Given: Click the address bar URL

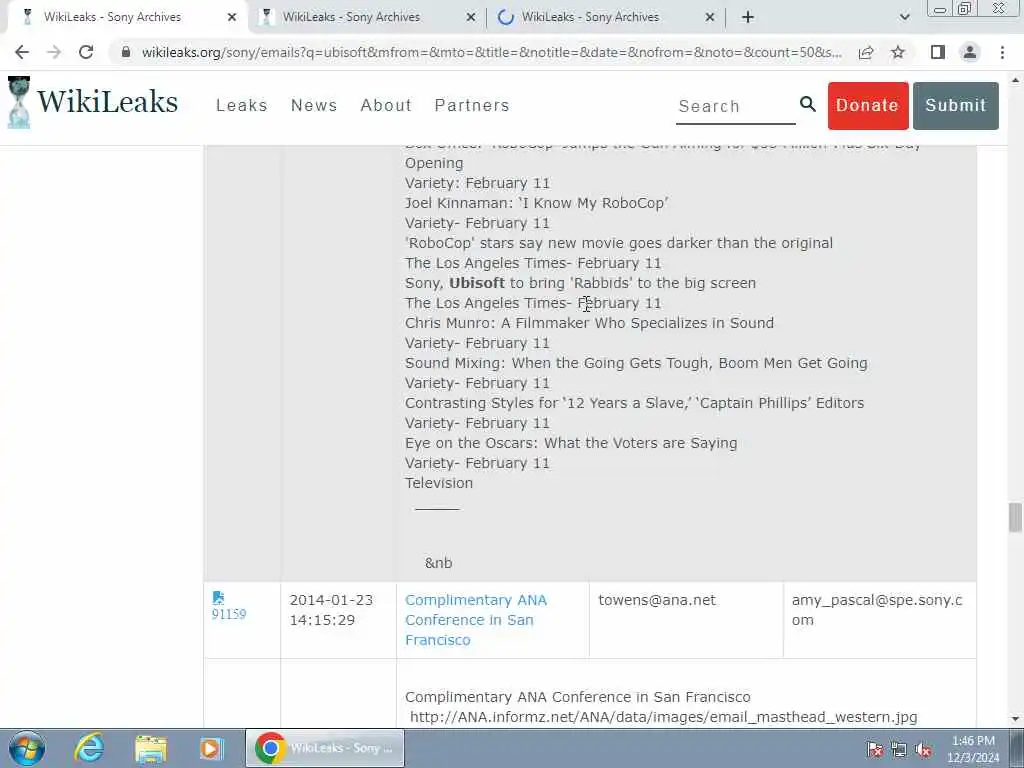Looking at the screenshot, I should coord(492,52).
